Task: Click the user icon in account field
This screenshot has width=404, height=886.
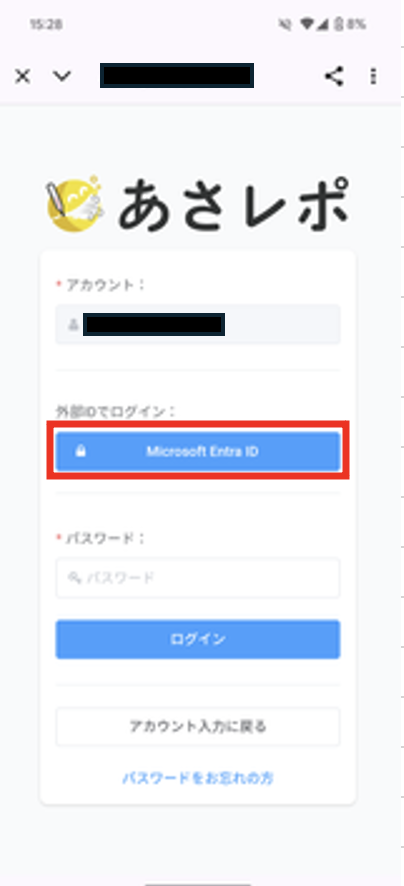Action: pyautogui.click(x=73, y=324)
